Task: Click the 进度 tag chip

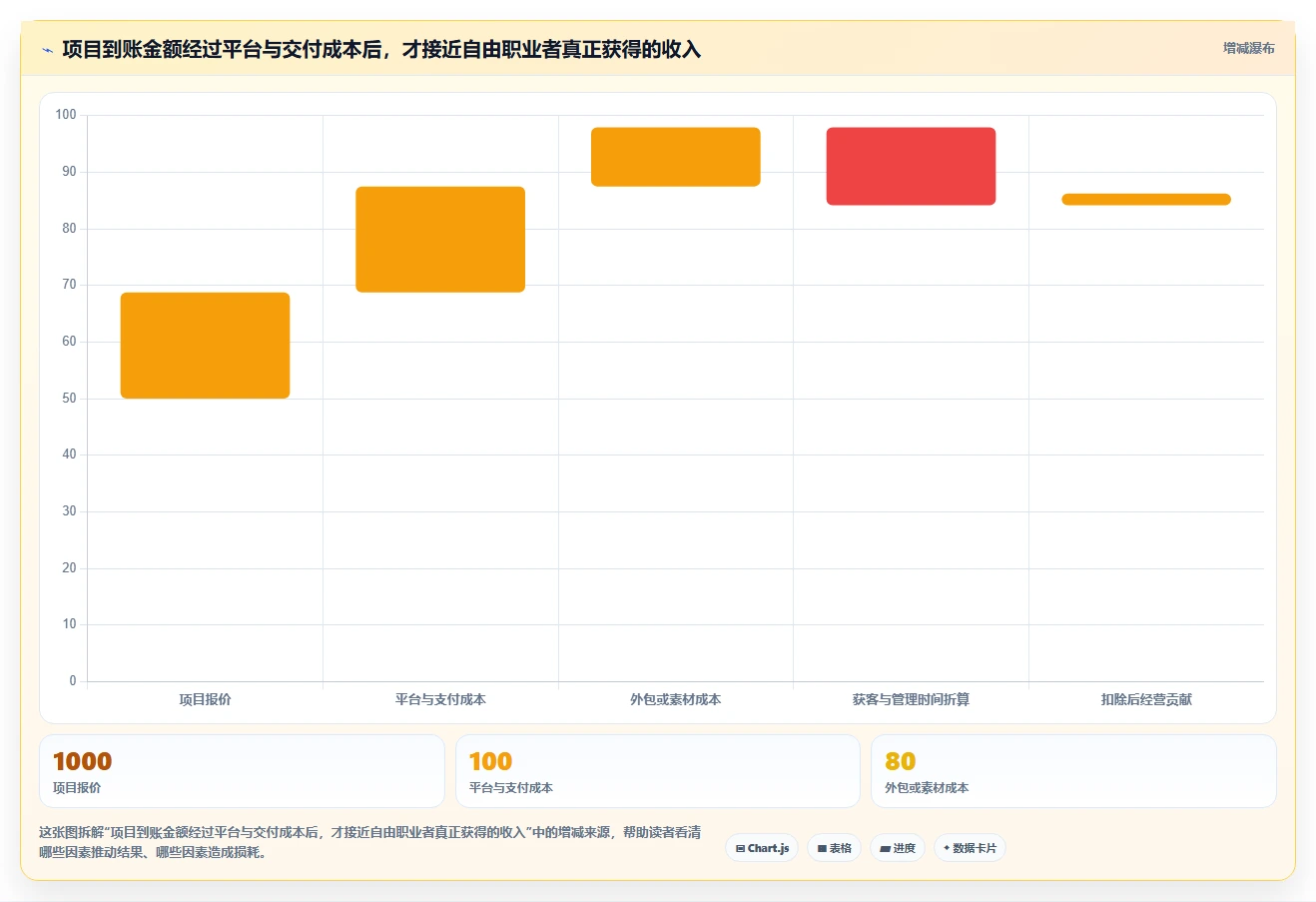Action: [x=898, y=848]
